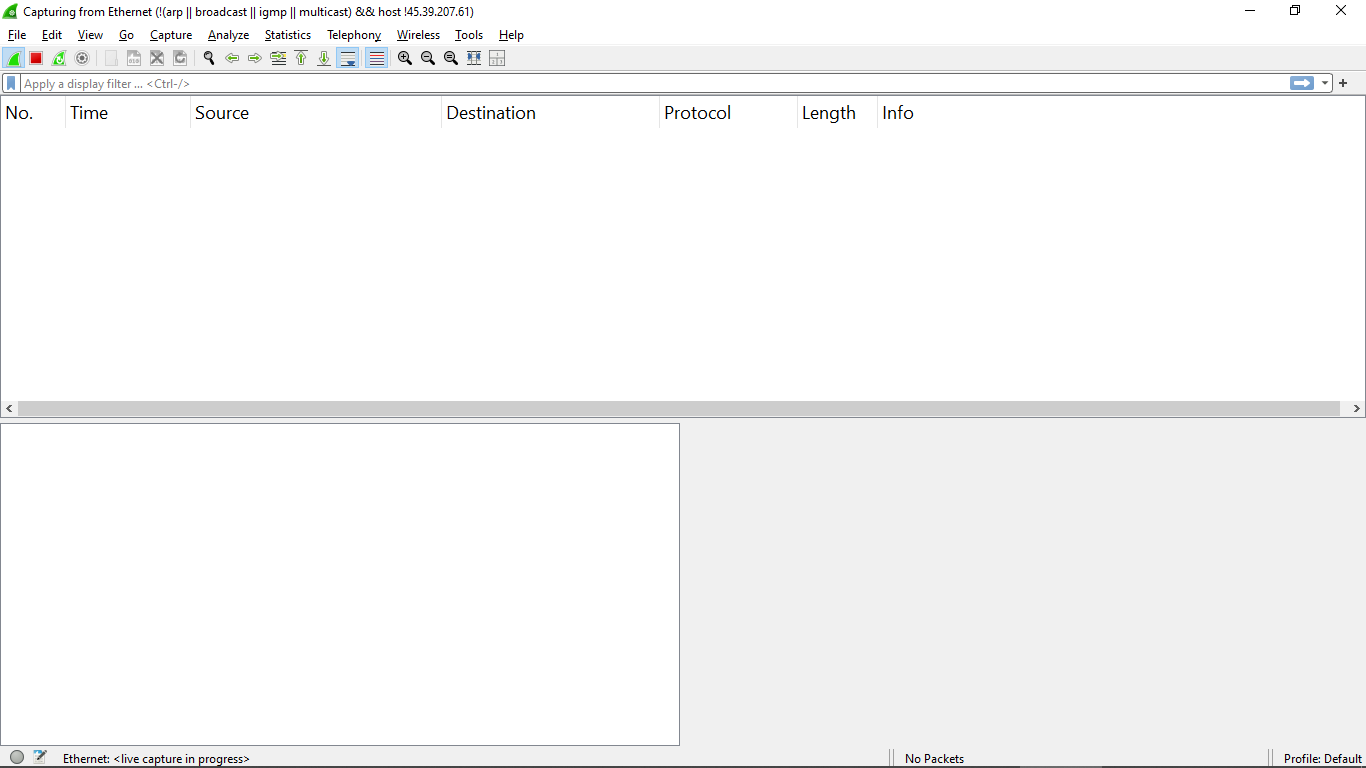Screen dimensions: 1366x768
Task: Click the No Packets status text
Action: [935, 759]
